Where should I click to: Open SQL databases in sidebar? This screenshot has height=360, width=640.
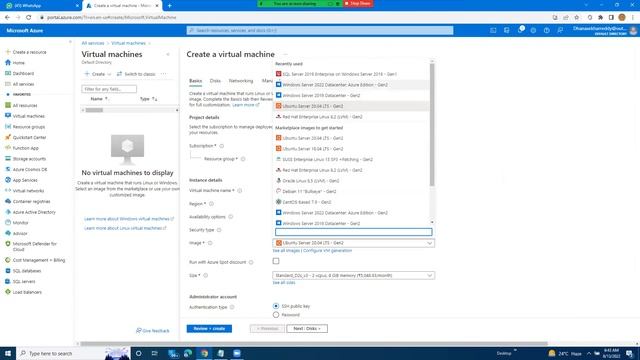click(23, 271)
